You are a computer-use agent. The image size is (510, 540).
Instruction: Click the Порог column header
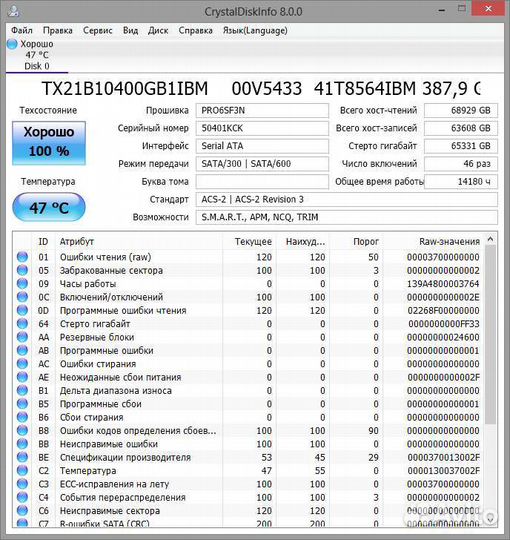(x=356, y=241)
